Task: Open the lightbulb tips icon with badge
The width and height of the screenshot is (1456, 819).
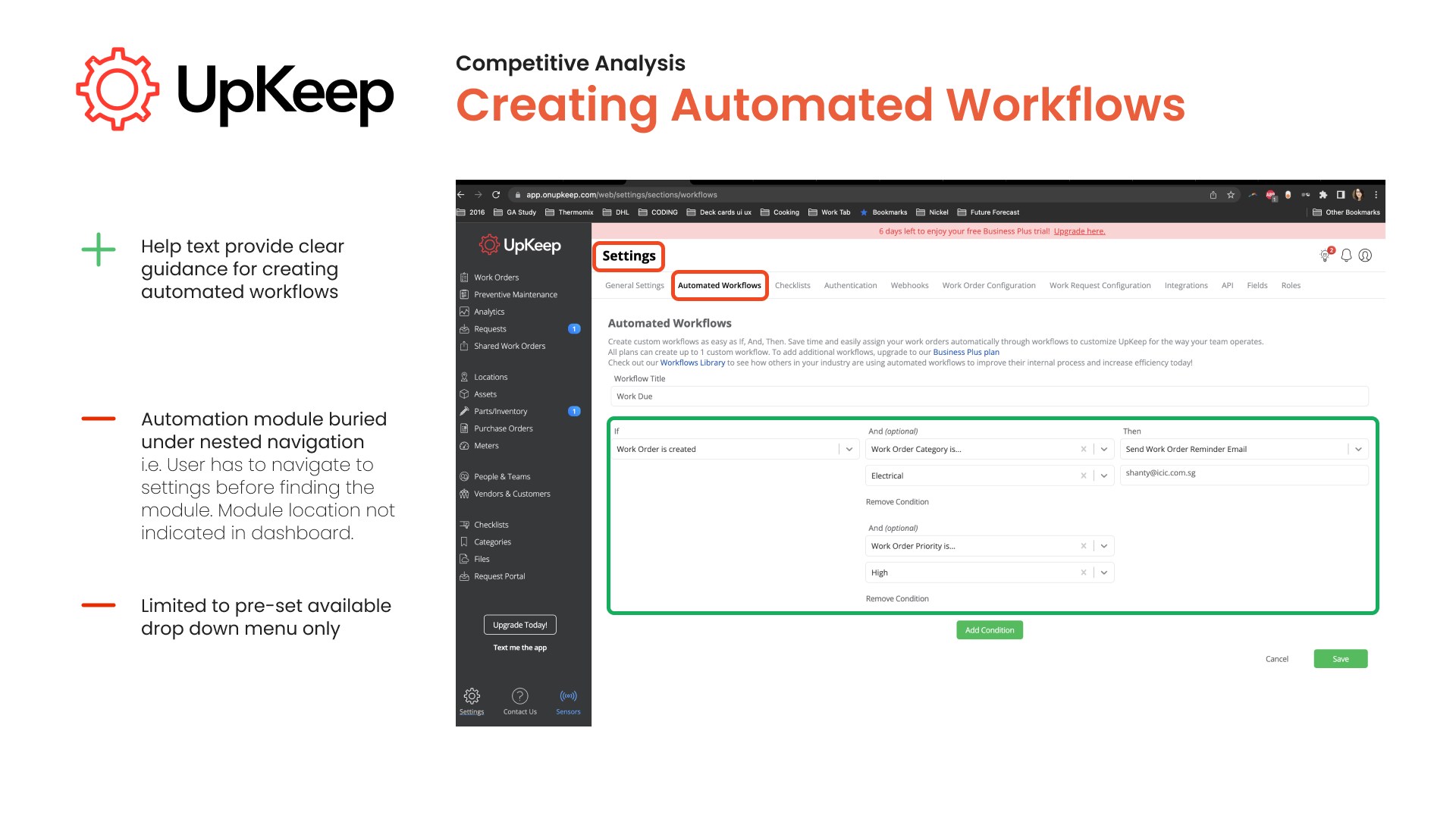Action: (1326, 256)
